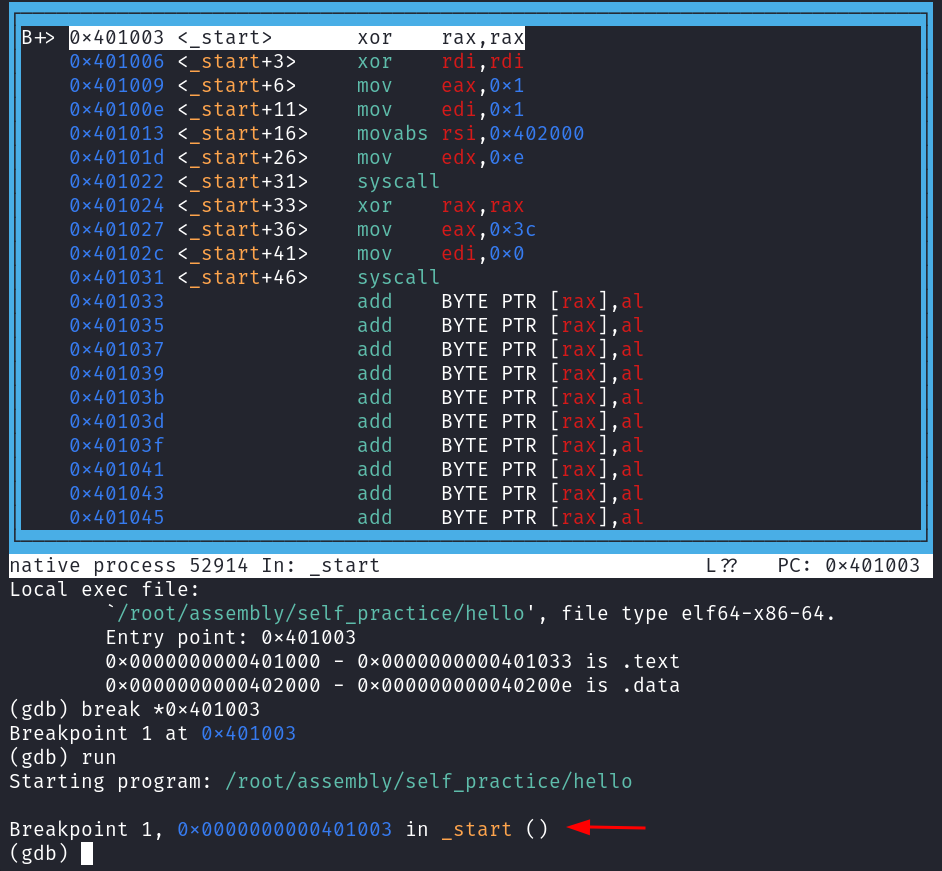This screenshot has width=942, height=871.
Task: Select the syscall instruction at _start+31
Action: [398, 182]
